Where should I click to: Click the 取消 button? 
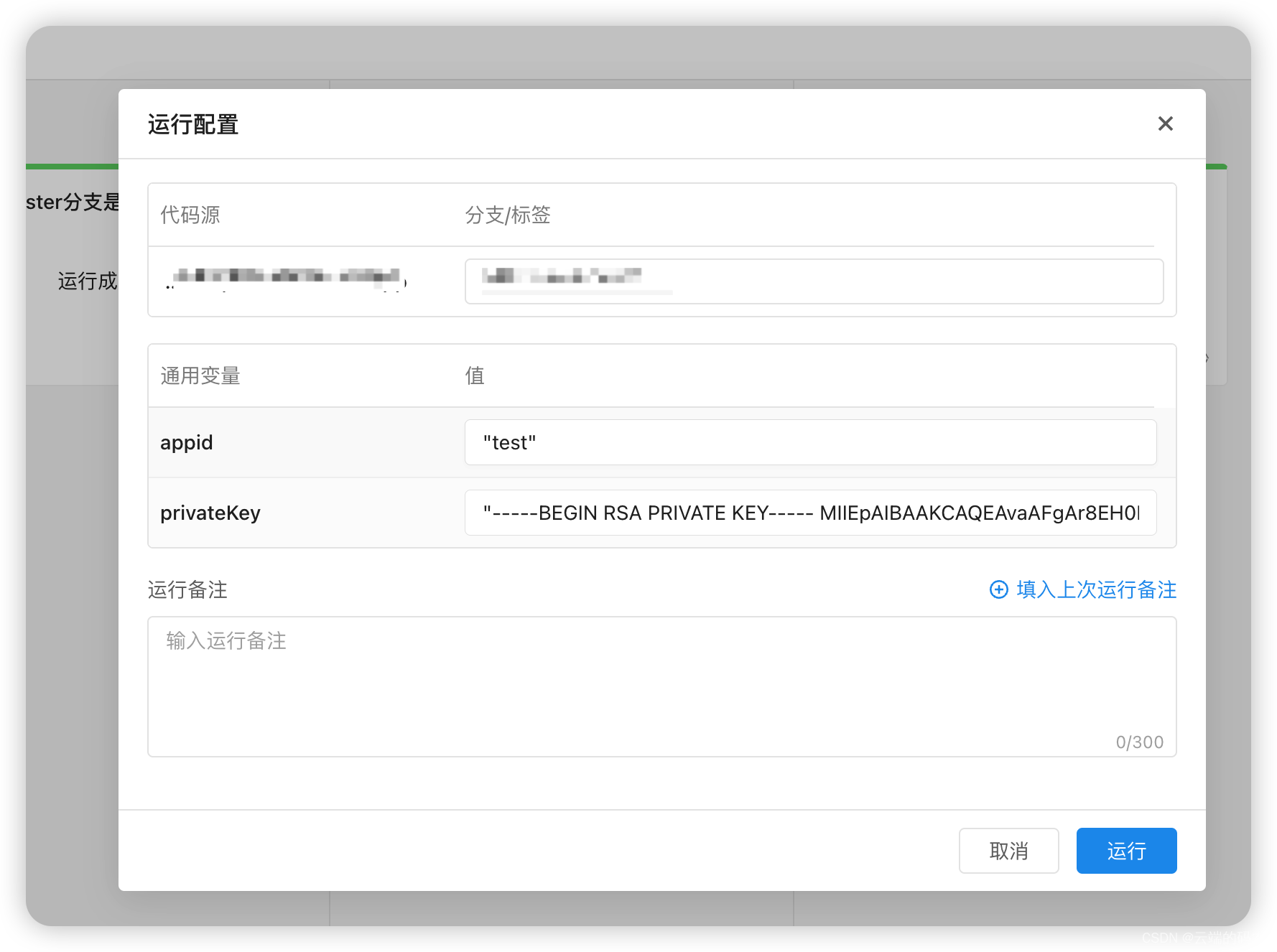[1008, 851]
